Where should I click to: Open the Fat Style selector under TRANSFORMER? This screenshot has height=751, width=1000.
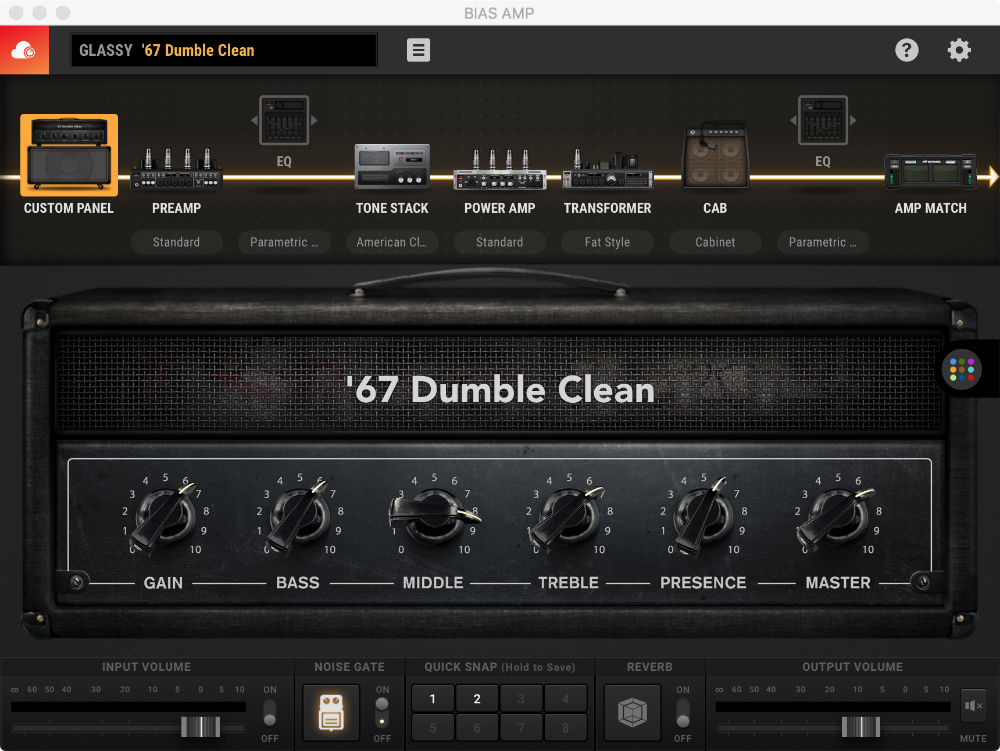[x=607, y=242]
